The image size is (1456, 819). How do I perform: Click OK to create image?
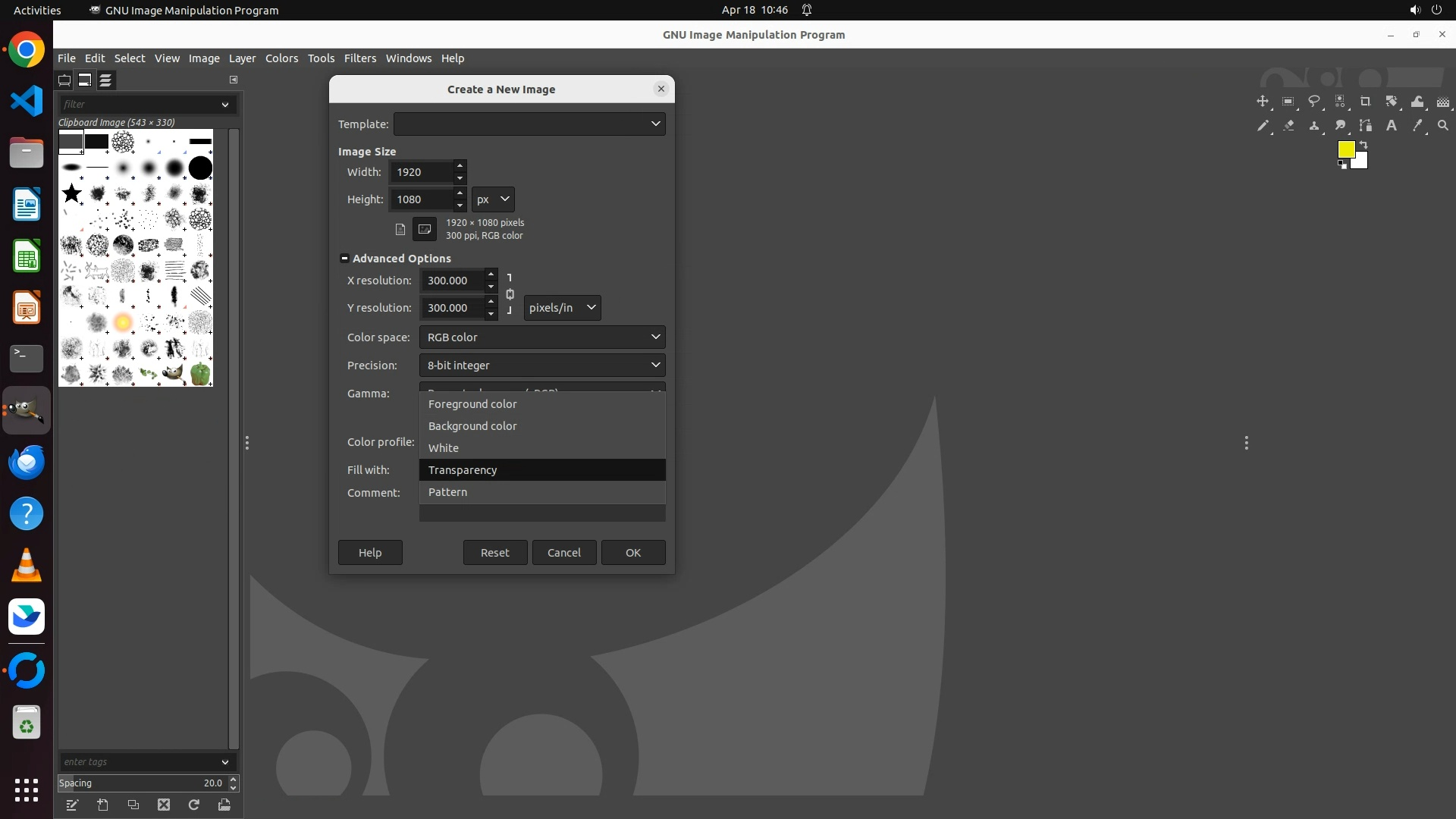pyautogui.click(x=632, y=553)
